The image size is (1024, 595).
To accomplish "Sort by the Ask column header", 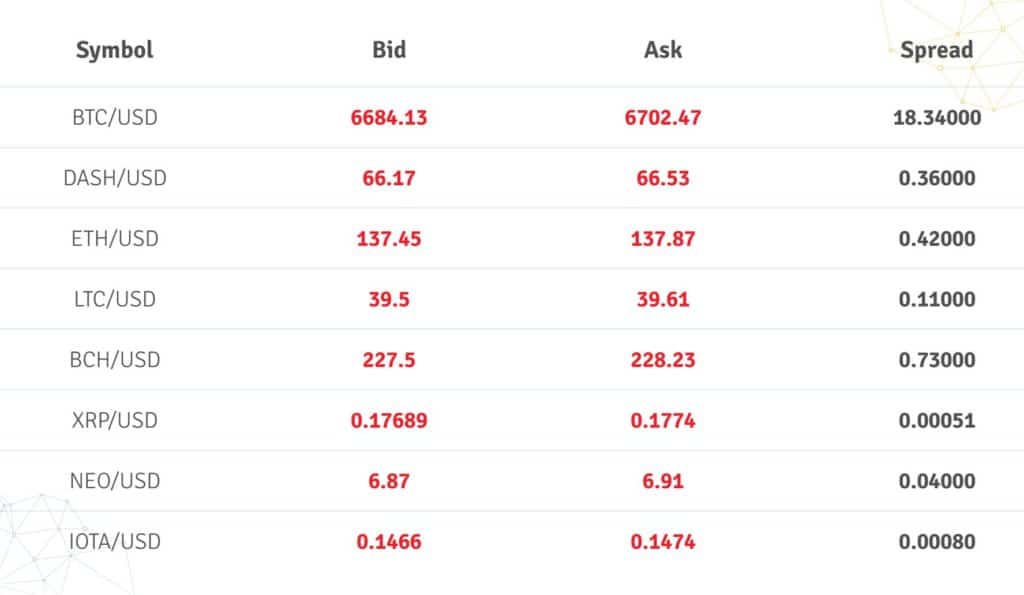I will point(663,50).
